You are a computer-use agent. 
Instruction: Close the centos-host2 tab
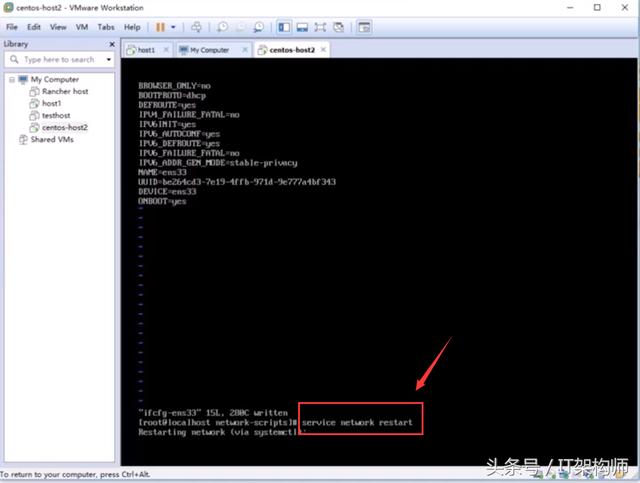coord(323,50)
